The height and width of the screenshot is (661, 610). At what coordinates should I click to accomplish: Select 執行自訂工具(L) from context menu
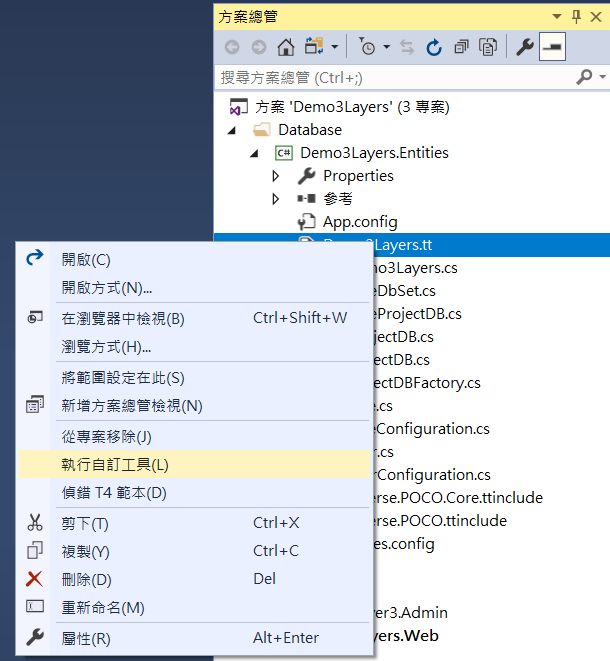point(115,464)
